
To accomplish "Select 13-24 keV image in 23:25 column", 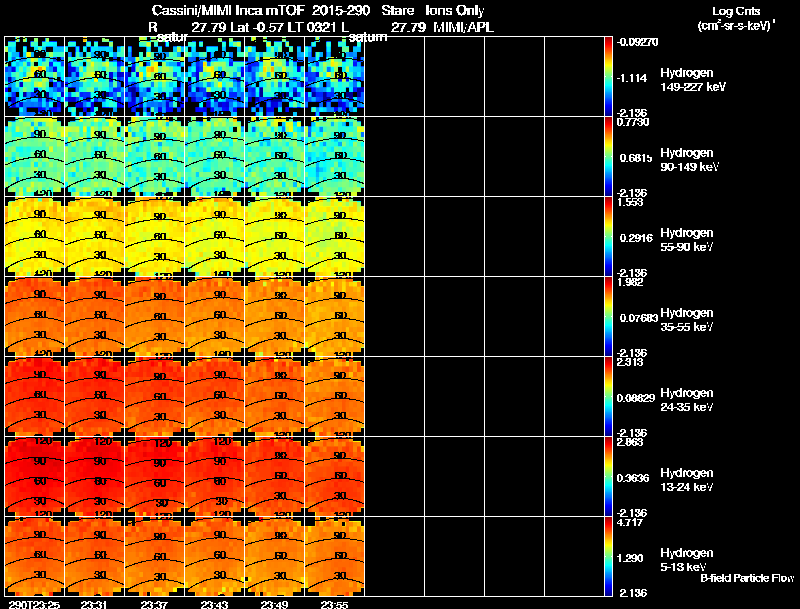I will point(34,477).
